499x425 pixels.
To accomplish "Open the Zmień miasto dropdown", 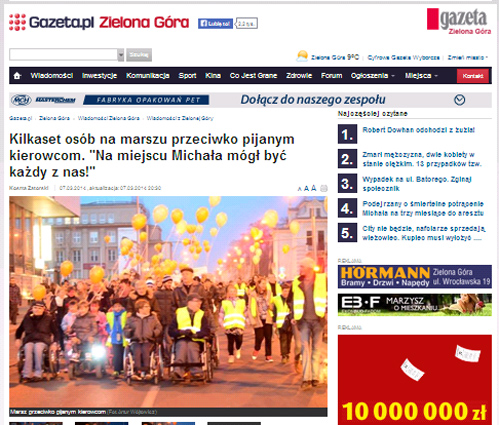I will tap(467, 57).
